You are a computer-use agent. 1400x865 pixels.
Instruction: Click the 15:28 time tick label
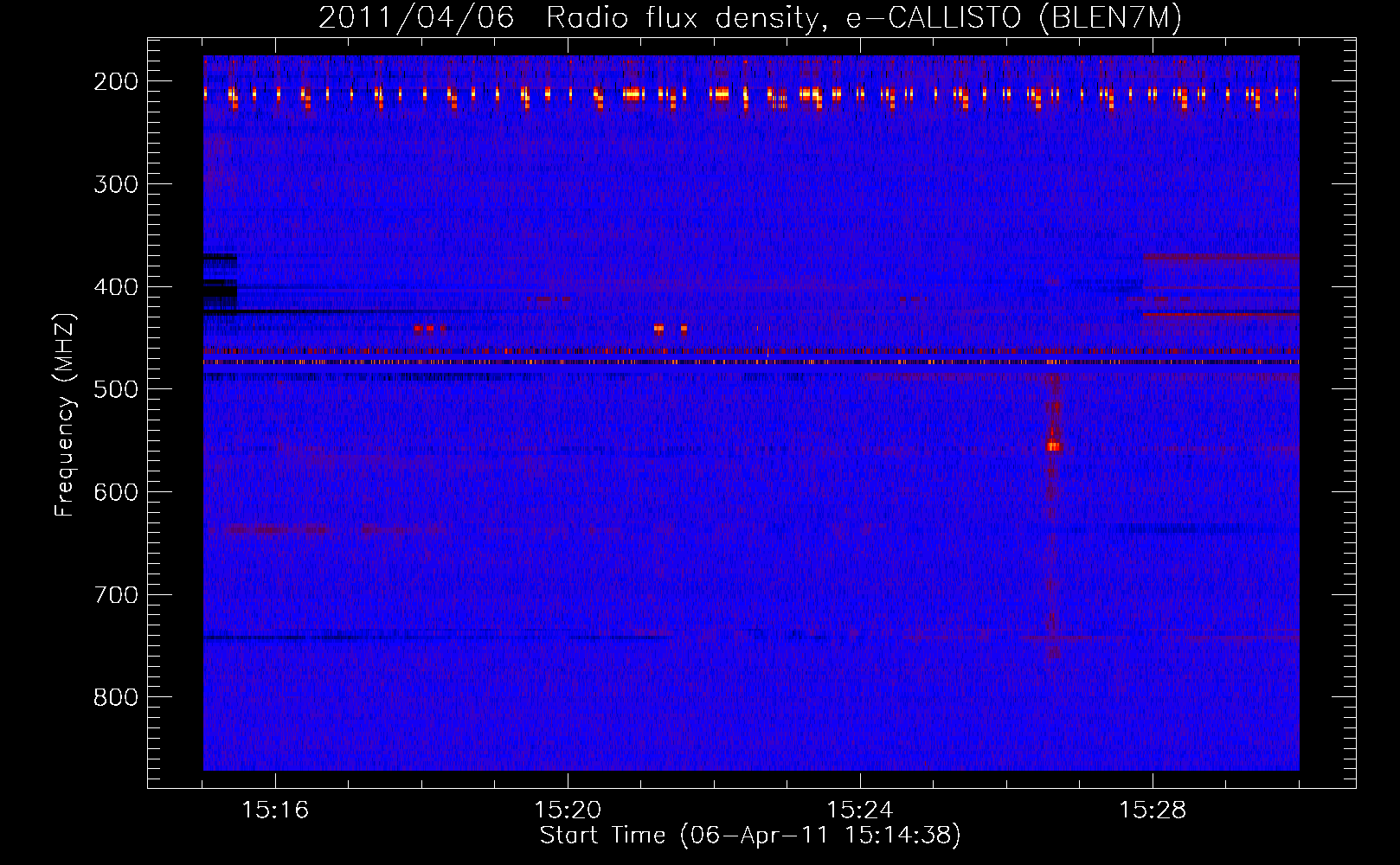[1153, 810]
